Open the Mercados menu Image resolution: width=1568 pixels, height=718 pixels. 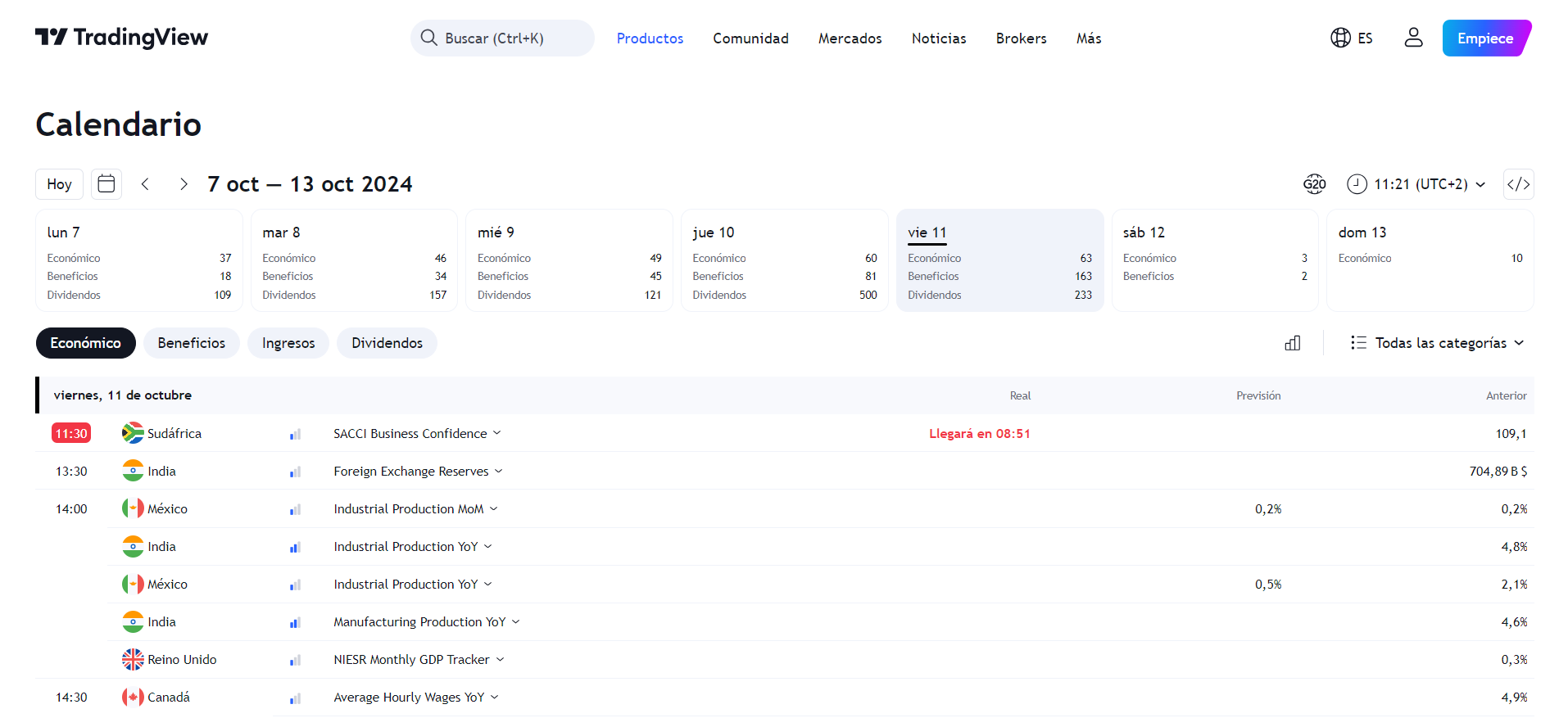click(850, 38)
